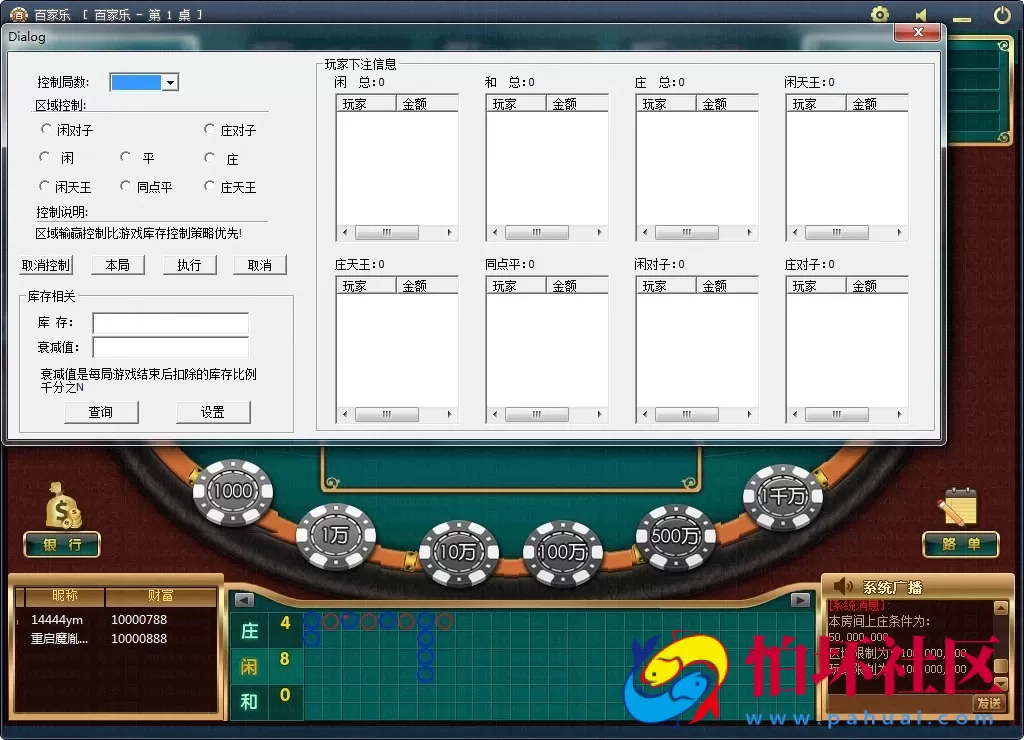This screenshot has height=740, width=1024.
Task: Click the horizontal scrollbar under the 闲 bet list
Action: click(x=386, y=232)
